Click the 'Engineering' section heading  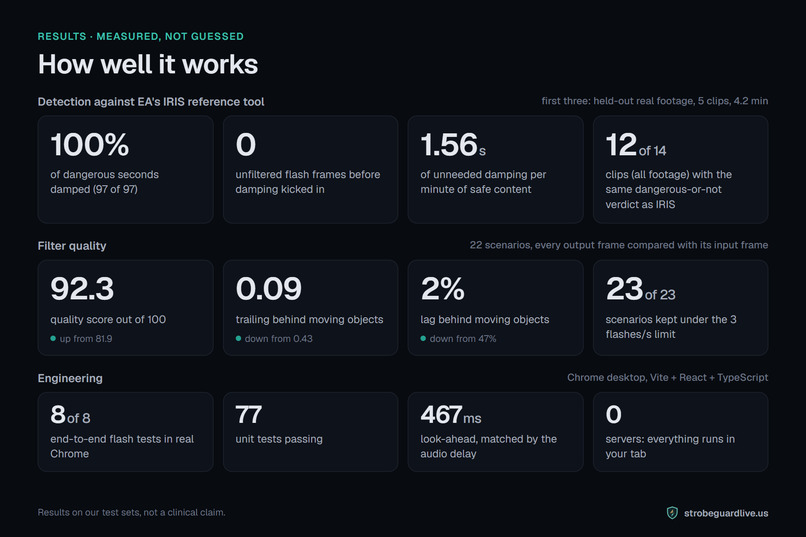click(x=70, y=378)
